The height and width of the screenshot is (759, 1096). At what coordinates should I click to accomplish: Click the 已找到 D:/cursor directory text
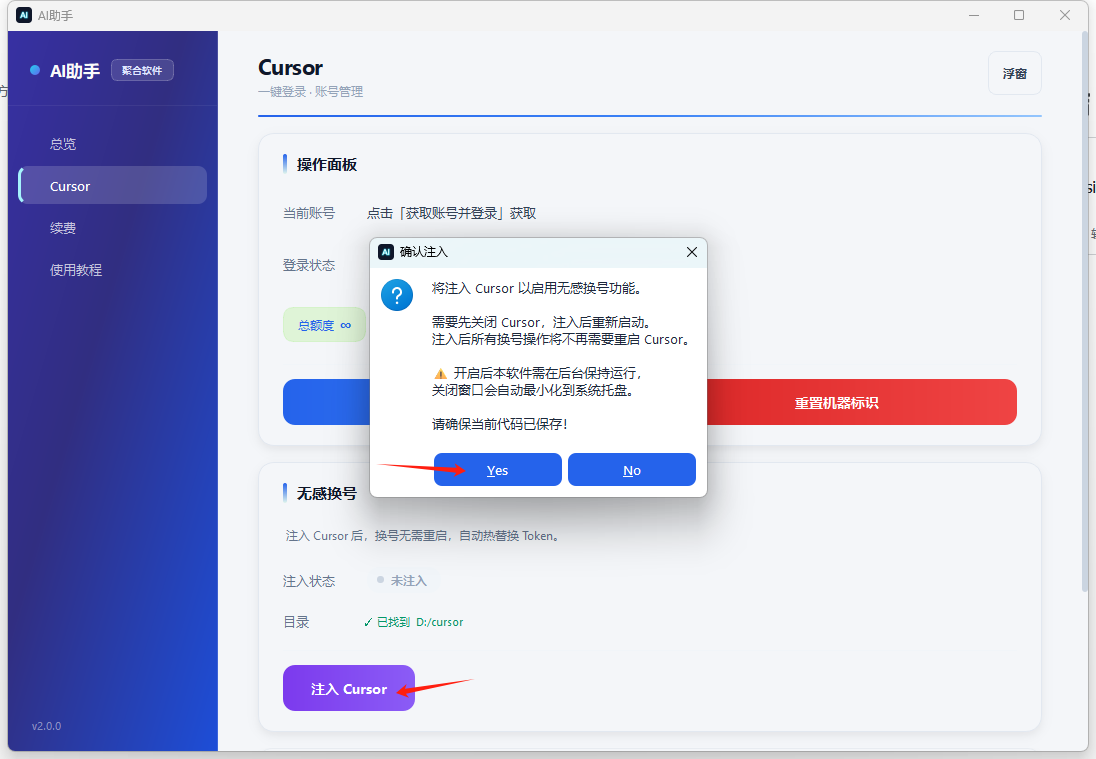[x=413, y=622]
